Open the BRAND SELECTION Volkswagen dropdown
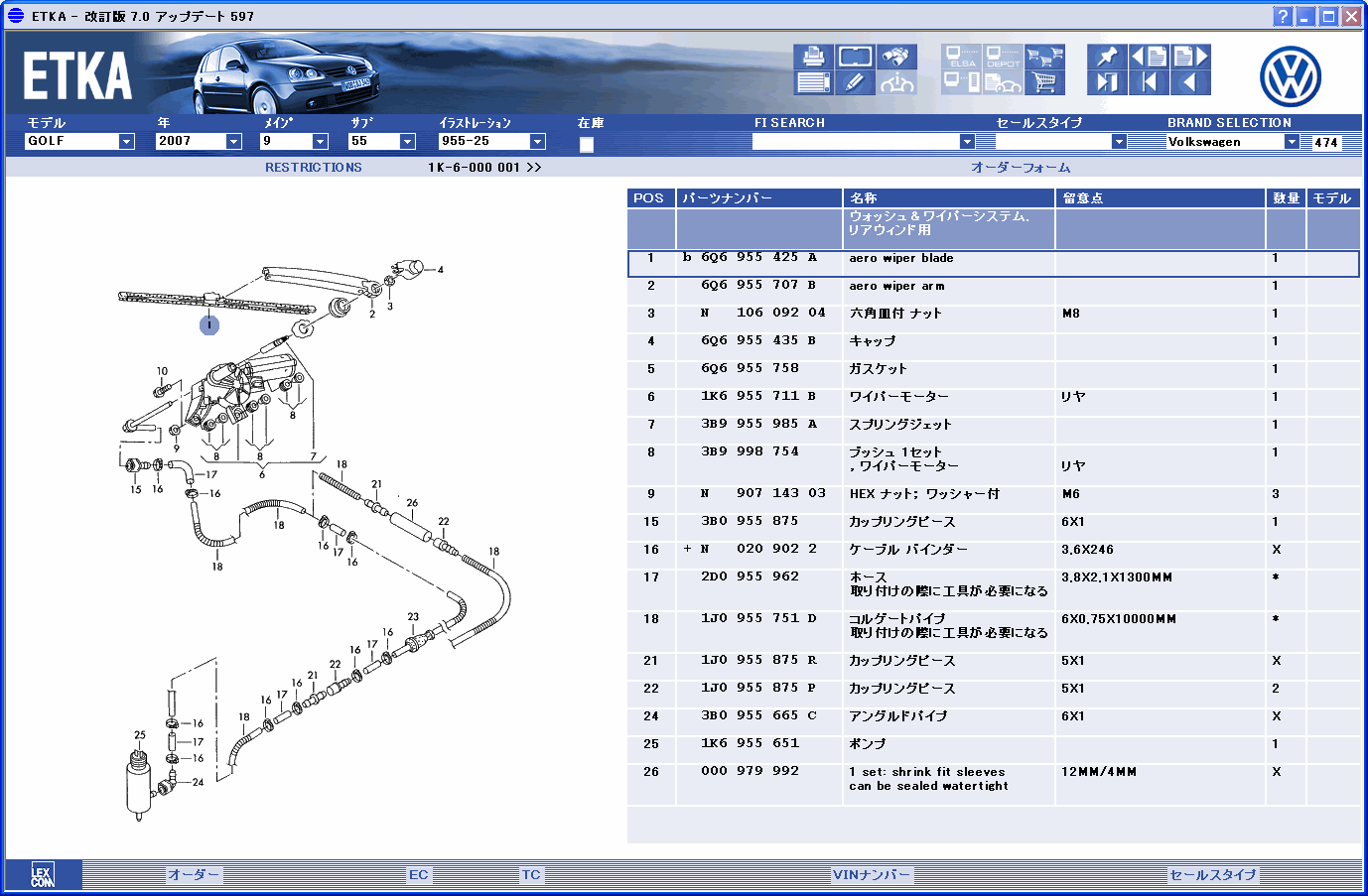This screenshot has height=896, width=1368. [x=1292, y=142]
